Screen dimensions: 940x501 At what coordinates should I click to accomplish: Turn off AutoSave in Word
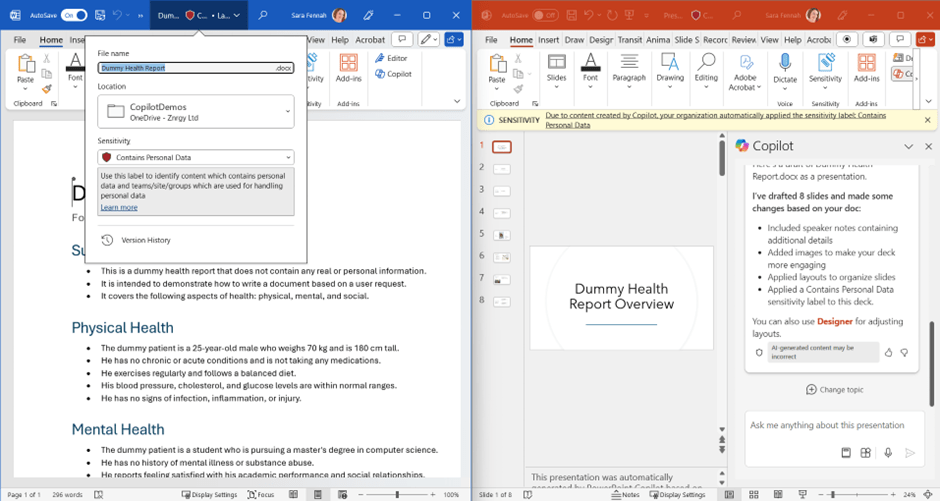point(74,15)
